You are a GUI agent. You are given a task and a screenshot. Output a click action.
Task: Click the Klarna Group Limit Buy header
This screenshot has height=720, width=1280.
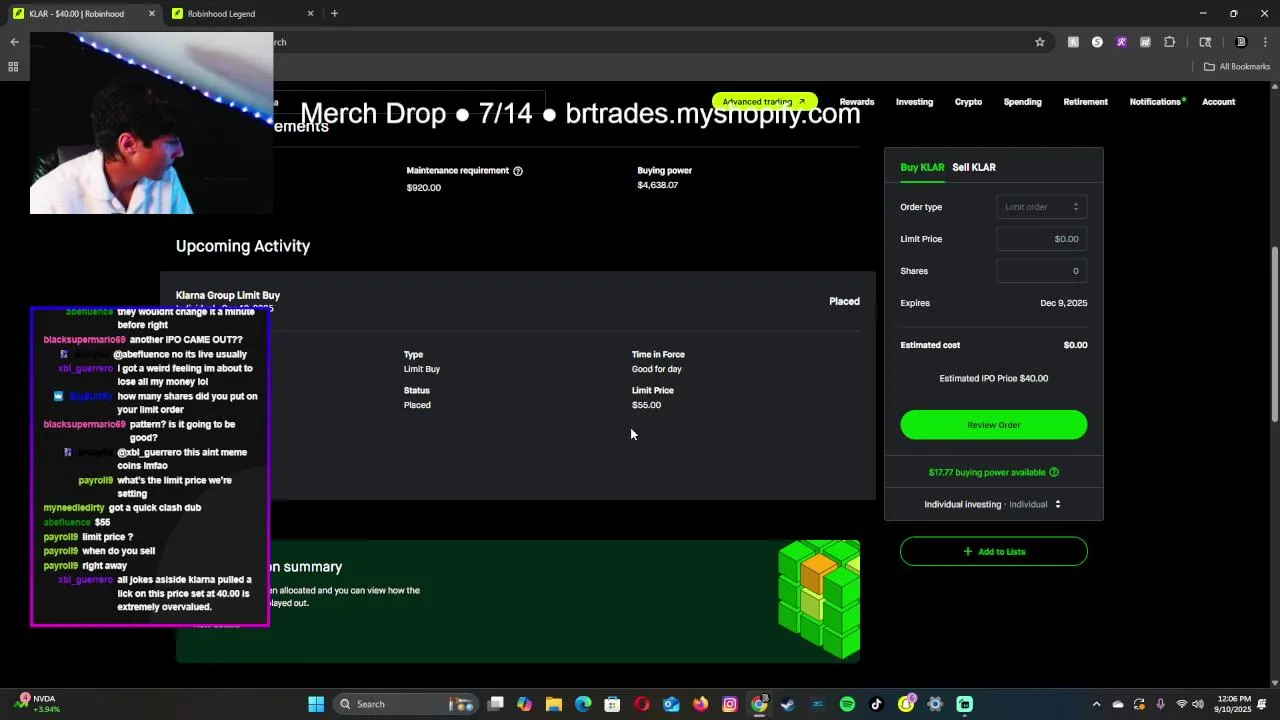coord(228,296)
